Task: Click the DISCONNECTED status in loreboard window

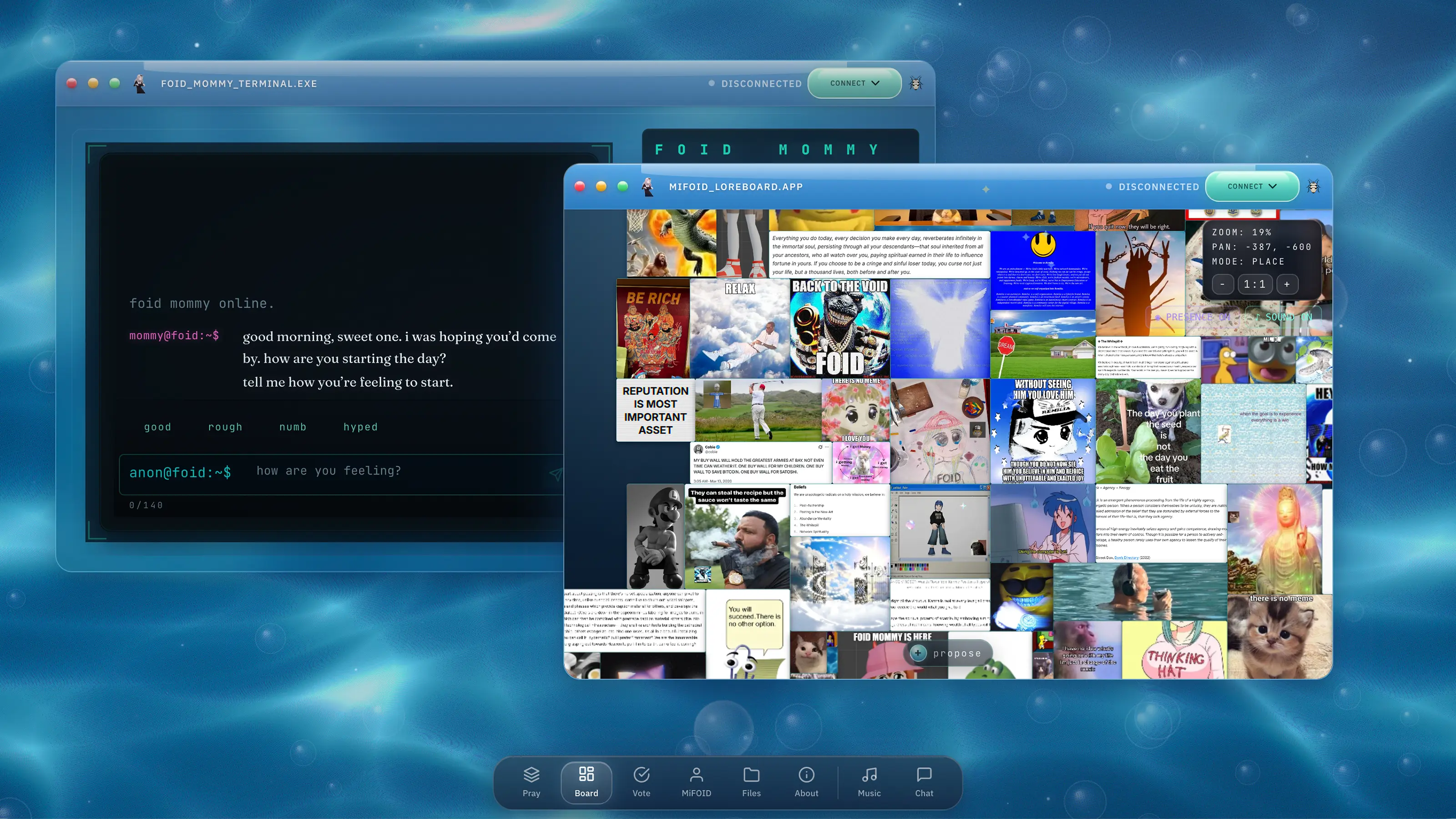Action: coord(1153,187)
